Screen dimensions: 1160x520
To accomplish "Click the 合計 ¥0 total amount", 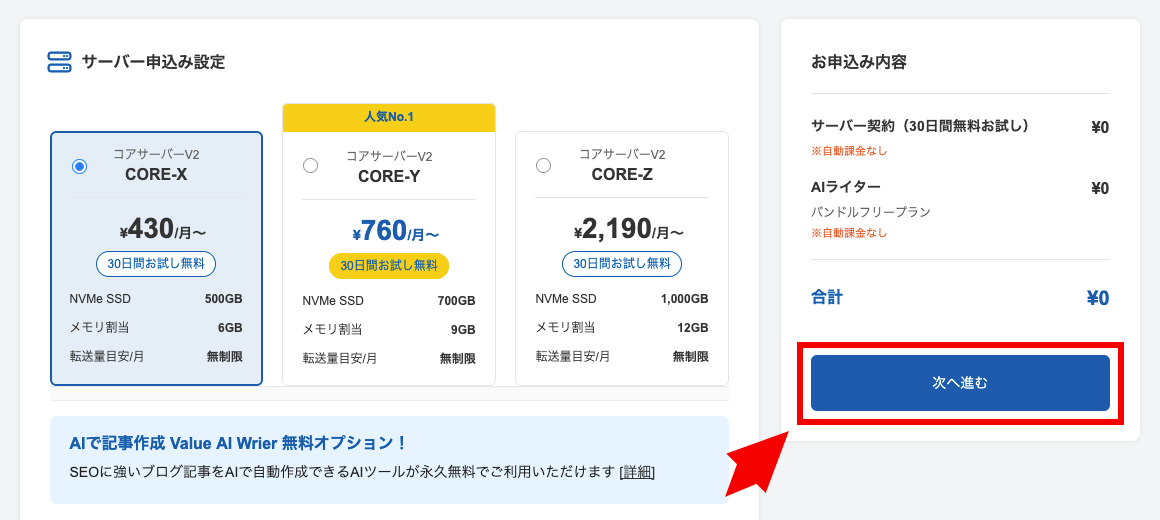I will click(x=1098, y=298).
